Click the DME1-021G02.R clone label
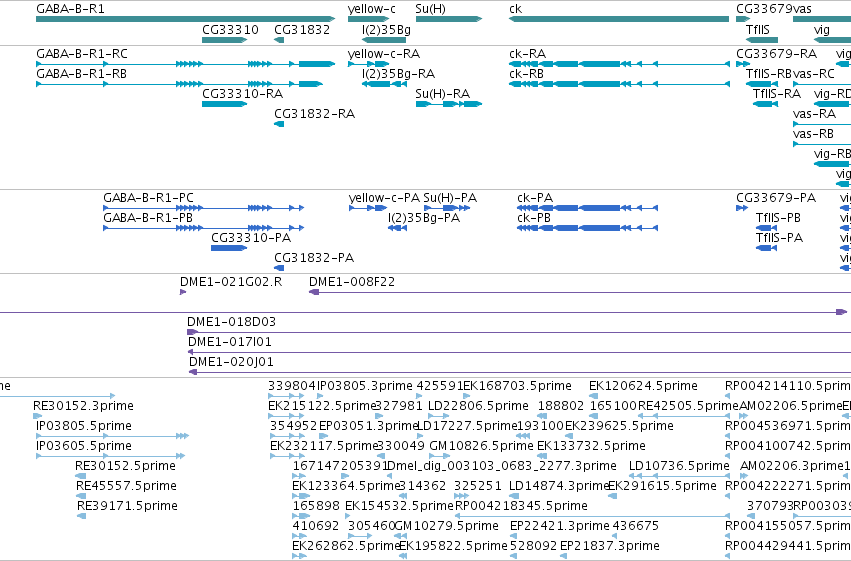The height and width of the screenshot is (561, 851). coord(231,282)
